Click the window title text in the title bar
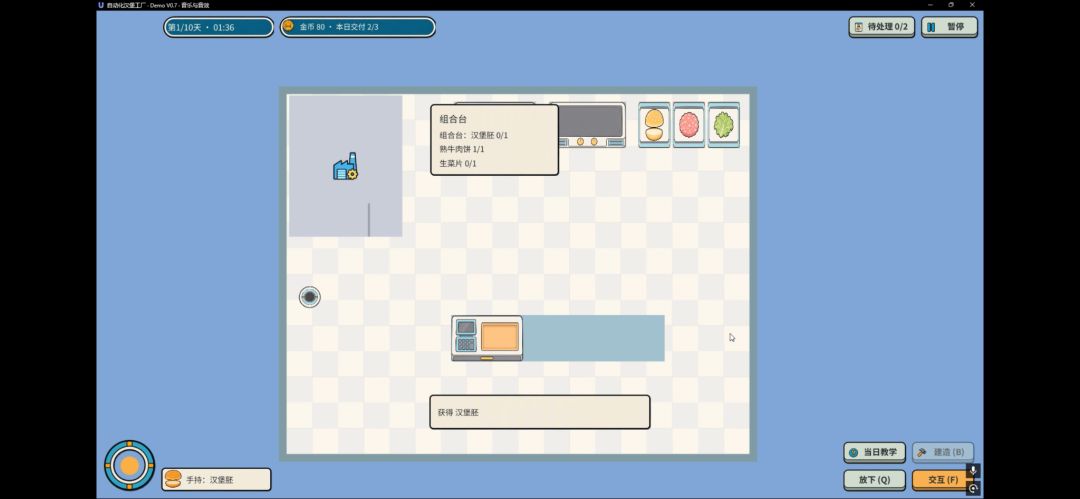The image size is (1080, 499). [x=158, y=5]
